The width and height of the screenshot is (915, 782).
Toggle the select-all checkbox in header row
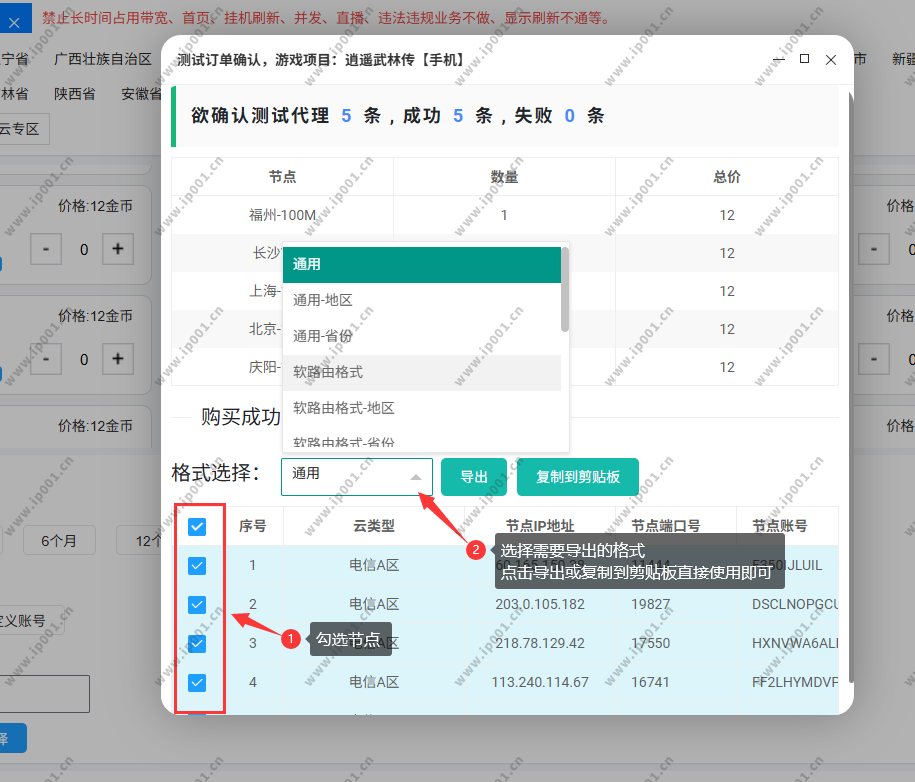[x=197, y=527]
